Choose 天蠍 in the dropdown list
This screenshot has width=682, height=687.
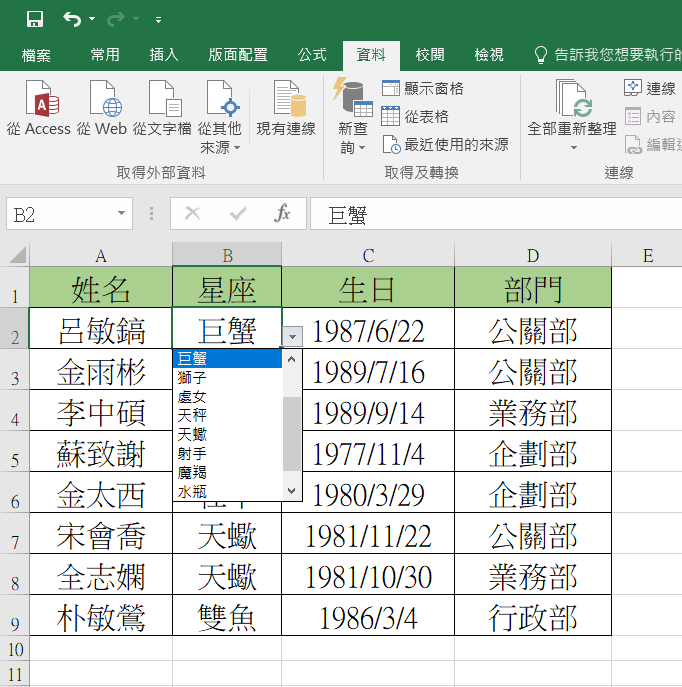click(x=227, y=434)
